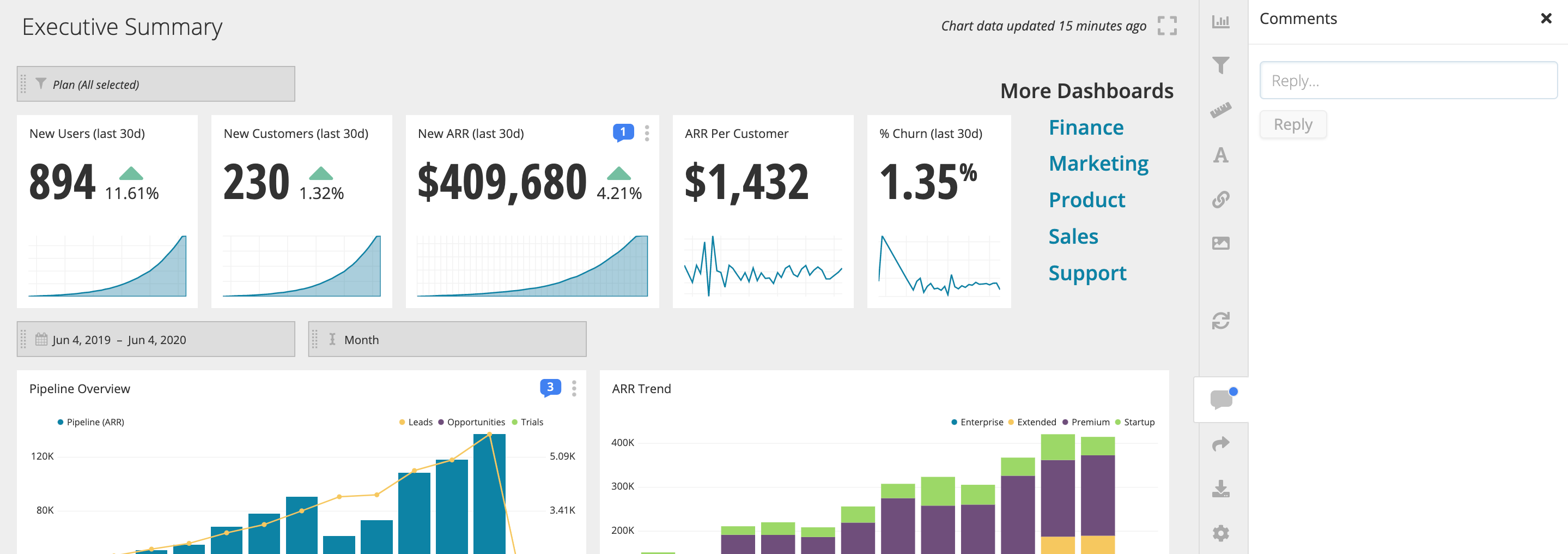Toggle Enterprise legend in ARR Trend

977,421
